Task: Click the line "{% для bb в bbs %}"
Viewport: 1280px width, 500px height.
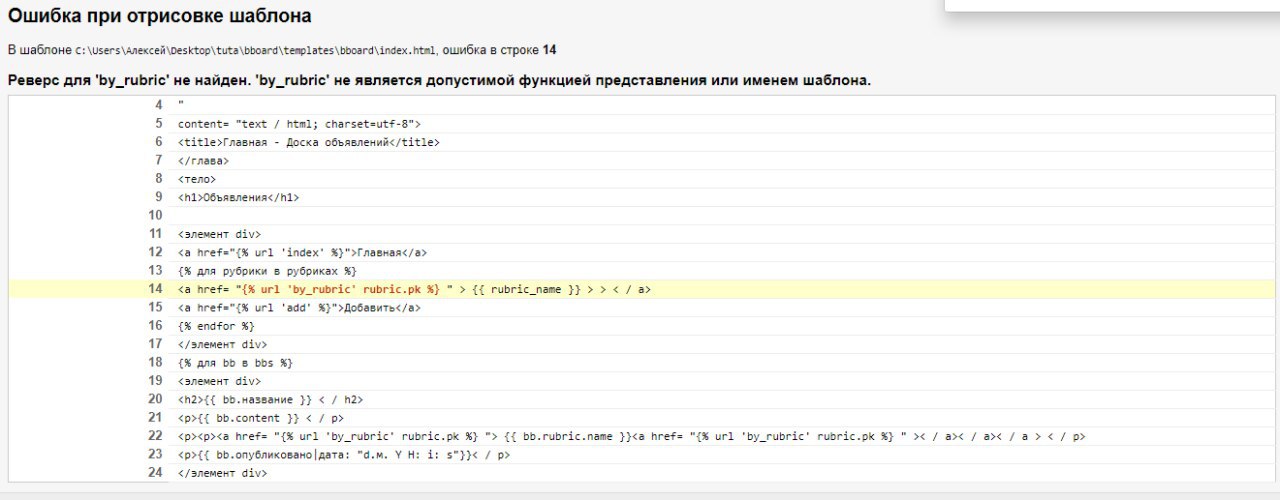Action: 235,362
